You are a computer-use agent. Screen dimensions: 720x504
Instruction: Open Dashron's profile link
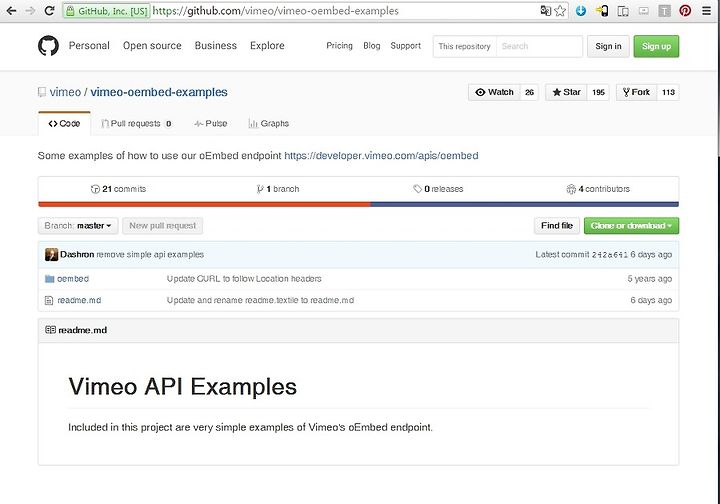[x=77, y=254]
